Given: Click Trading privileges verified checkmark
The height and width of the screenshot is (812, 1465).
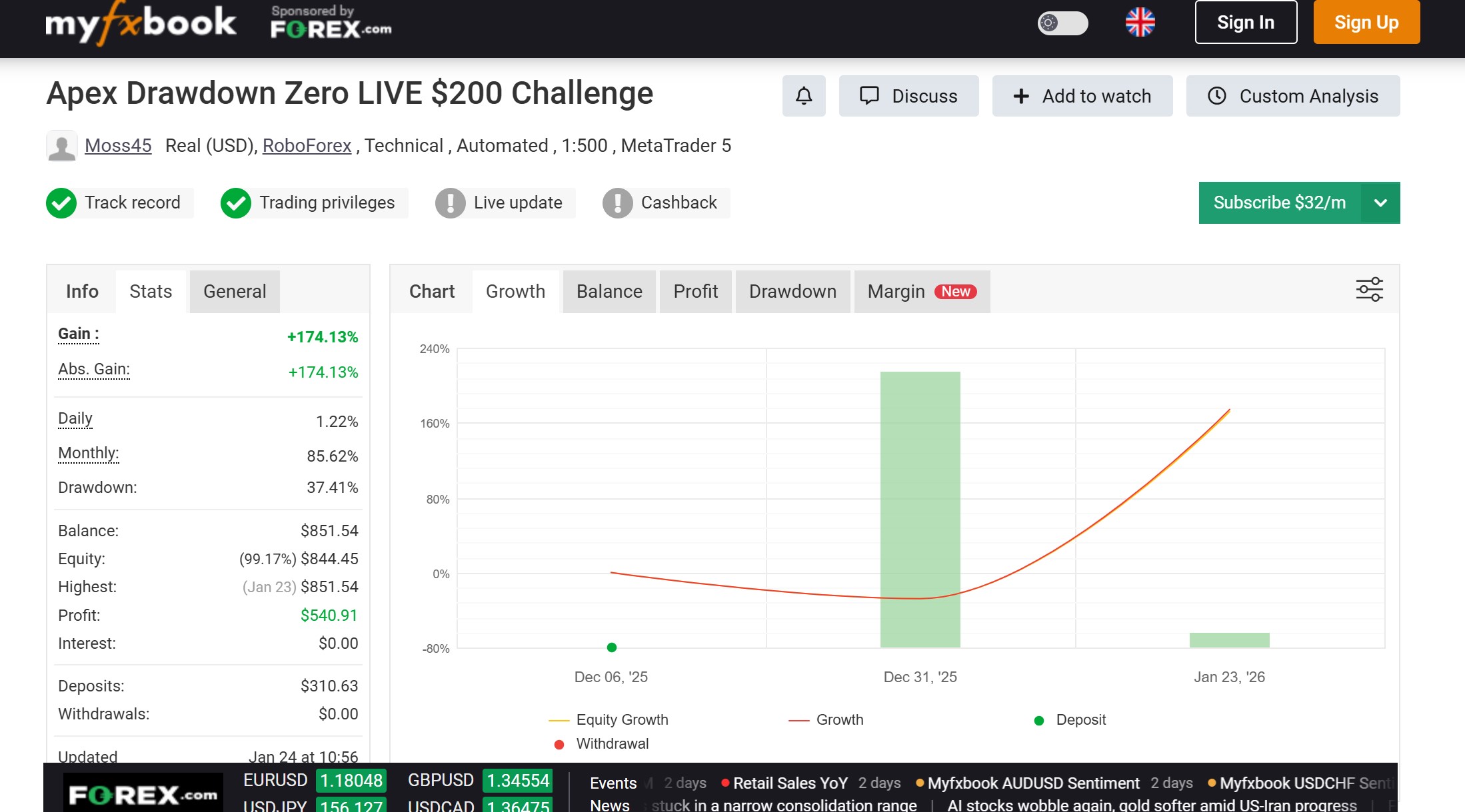Looking at the screenshot, I should tap(236, 203).
